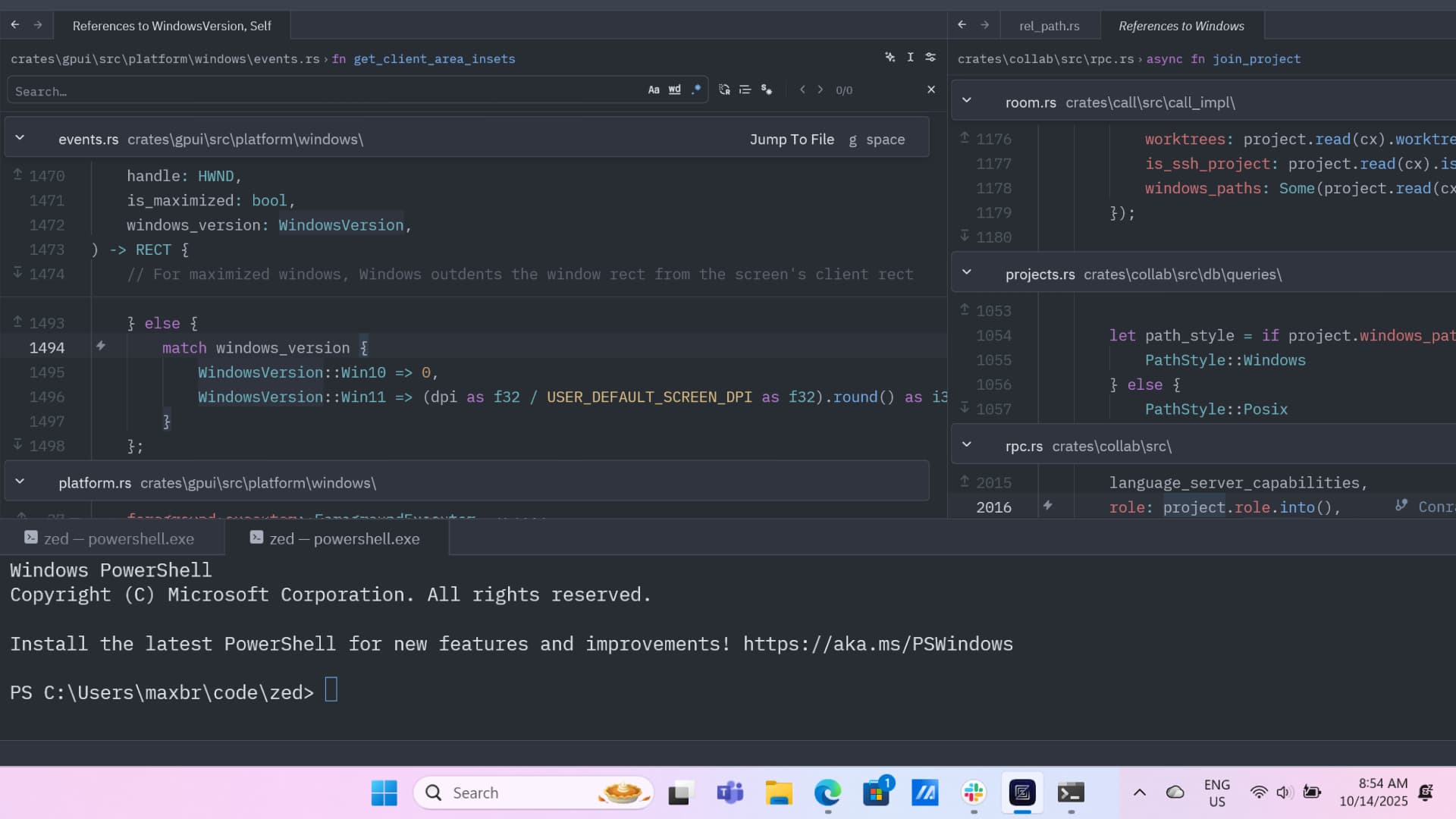Click the Jump To File button
Image resolution: width=1456 pixels, height=819 pixels.
tap(792, 139)
